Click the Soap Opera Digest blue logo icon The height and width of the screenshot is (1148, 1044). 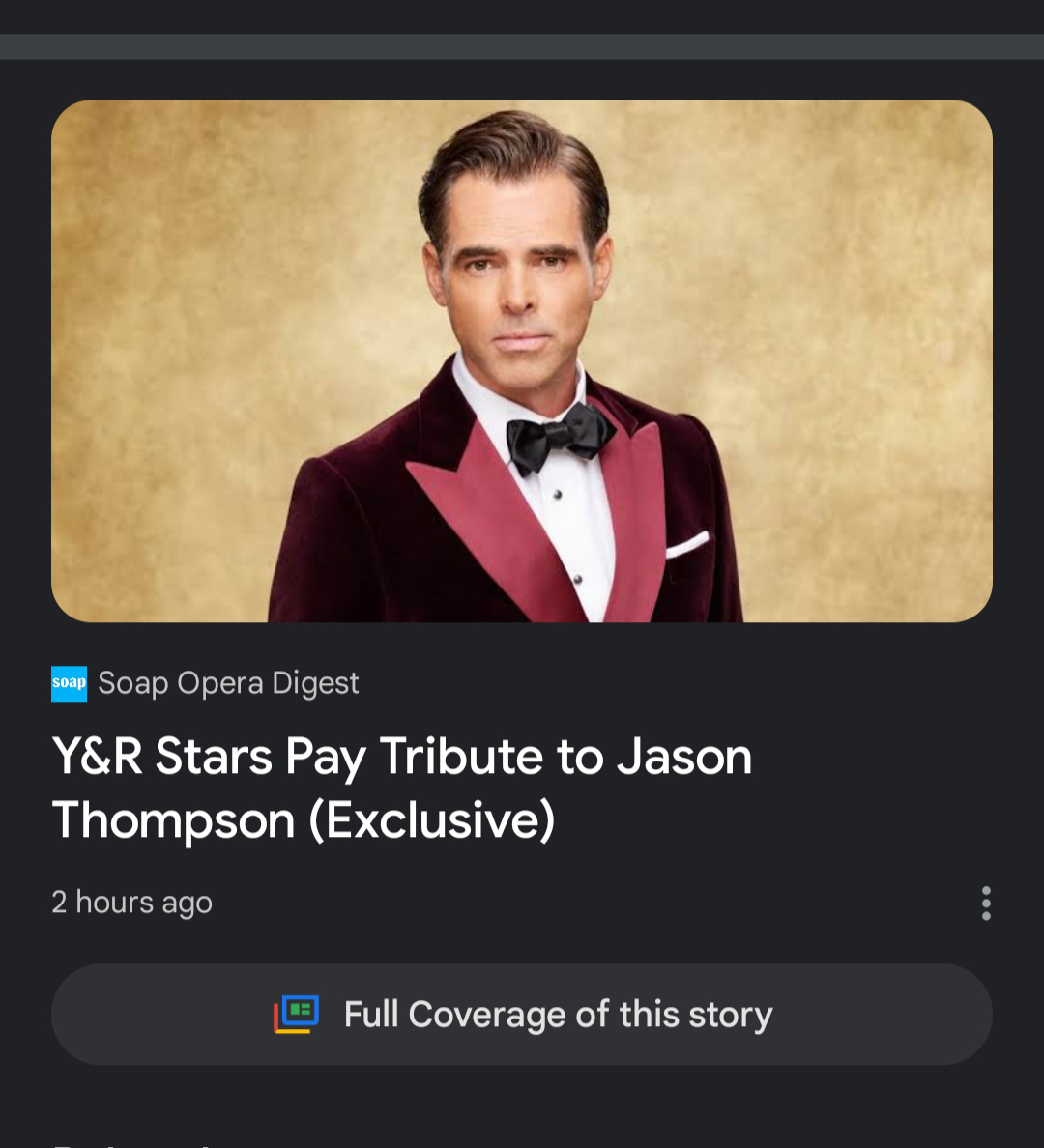[69, 683]
